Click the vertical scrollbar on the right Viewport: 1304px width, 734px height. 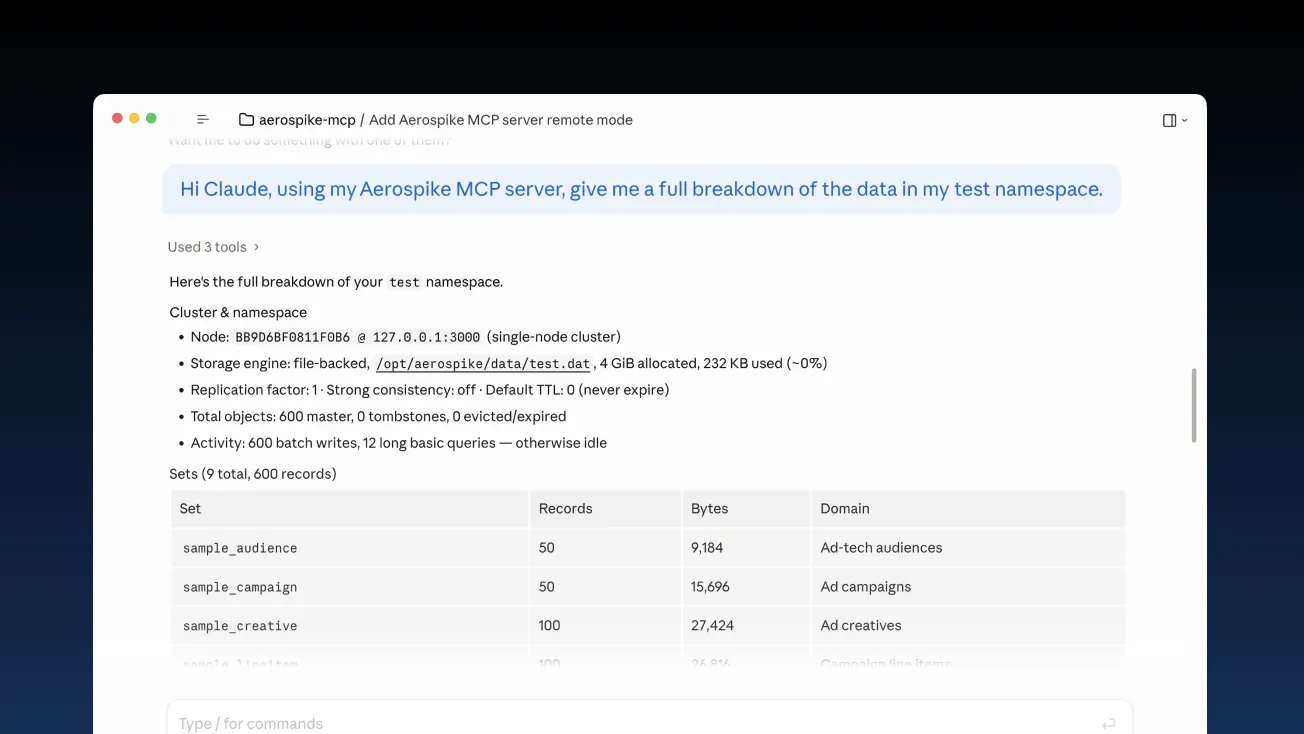pos(1193,405)
